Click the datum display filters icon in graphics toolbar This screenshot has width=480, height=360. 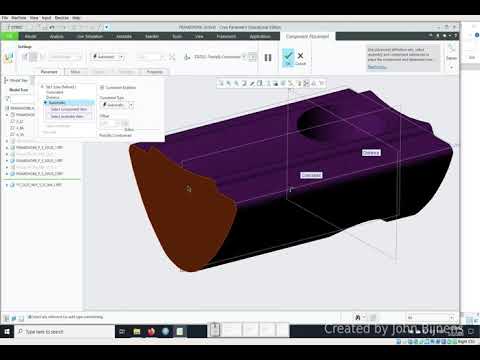(x=291, y=83)
